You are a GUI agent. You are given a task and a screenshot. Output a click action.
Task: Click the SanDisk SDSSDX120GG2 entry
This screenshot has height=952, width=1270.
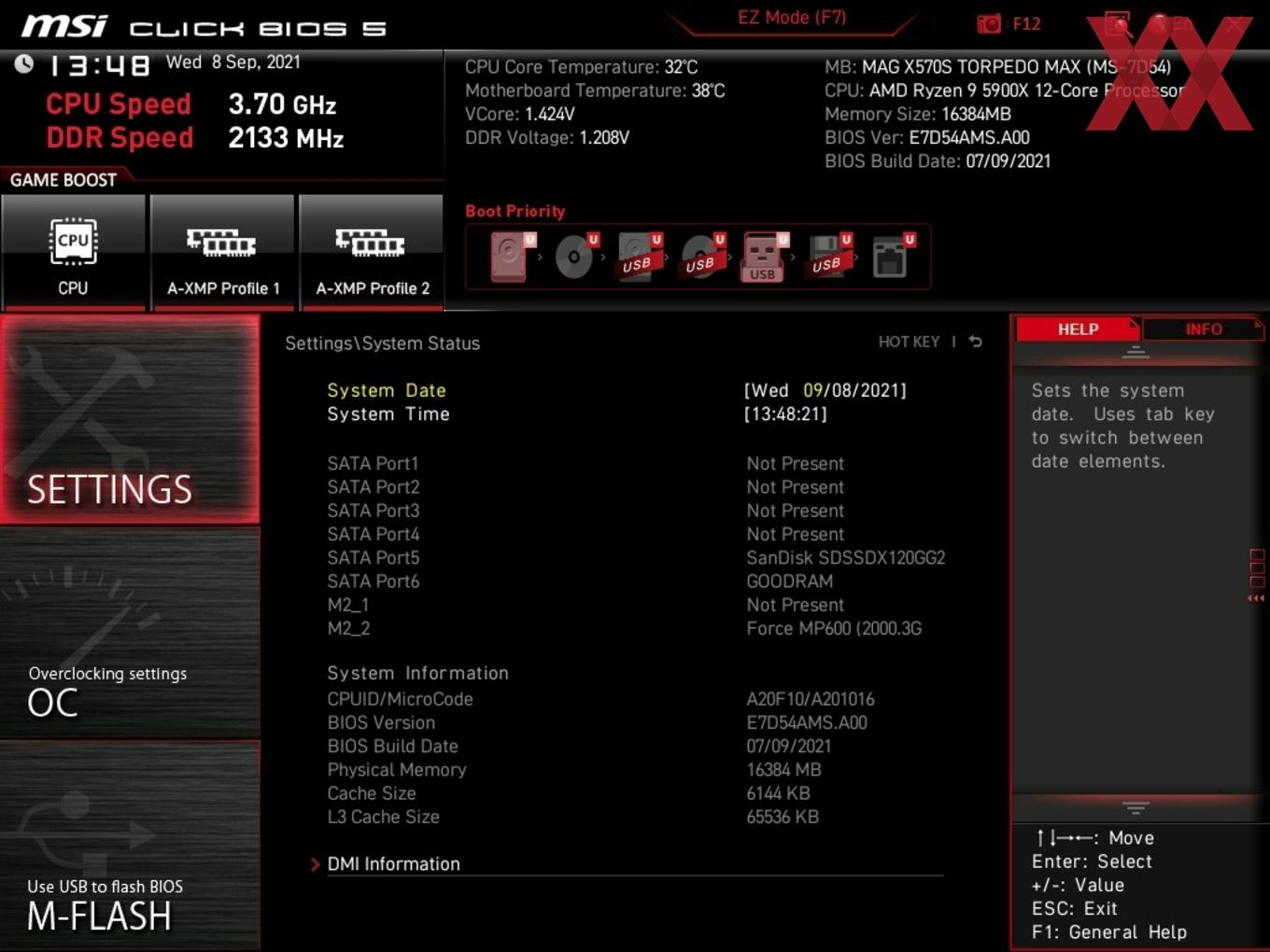pyautogui.click(x=845, y=558)
